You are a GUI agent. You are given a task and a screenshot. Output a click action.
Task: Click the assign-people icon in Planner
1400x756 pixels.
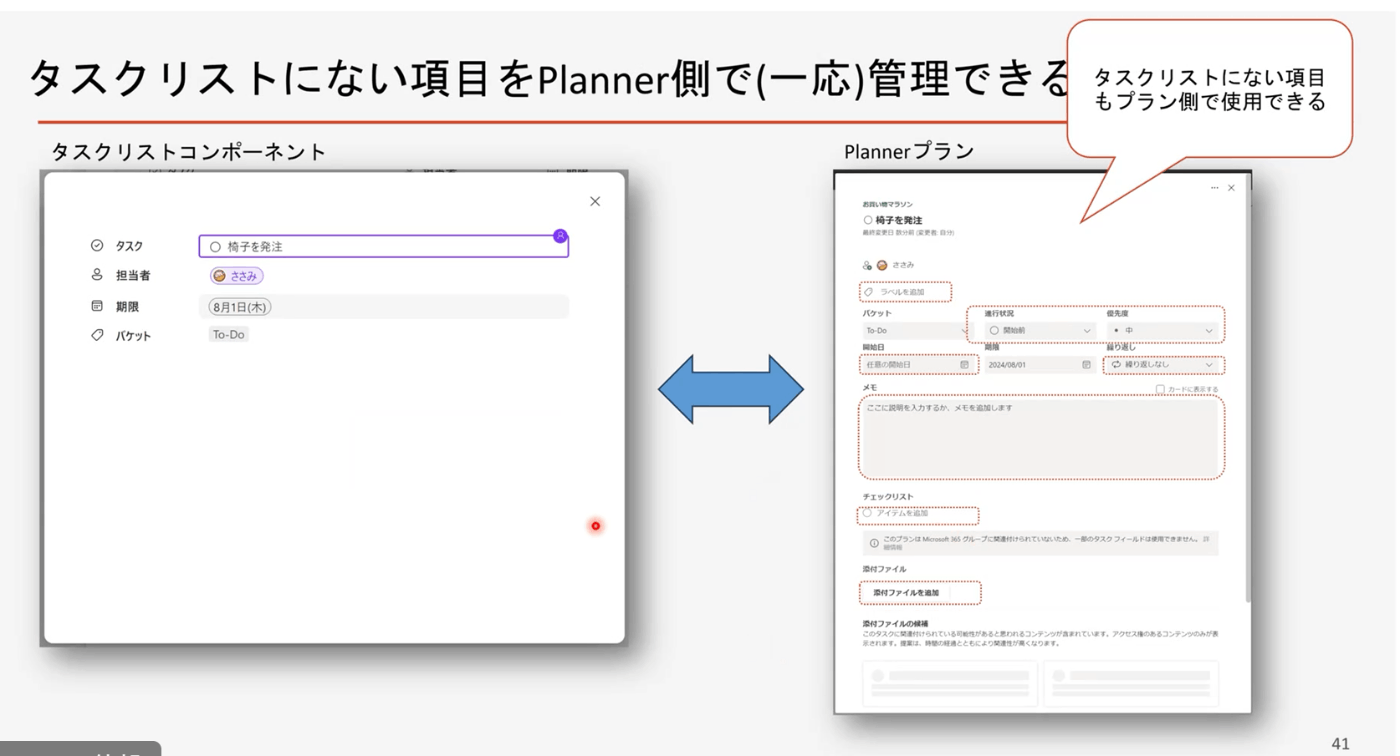tap(867, 265)
